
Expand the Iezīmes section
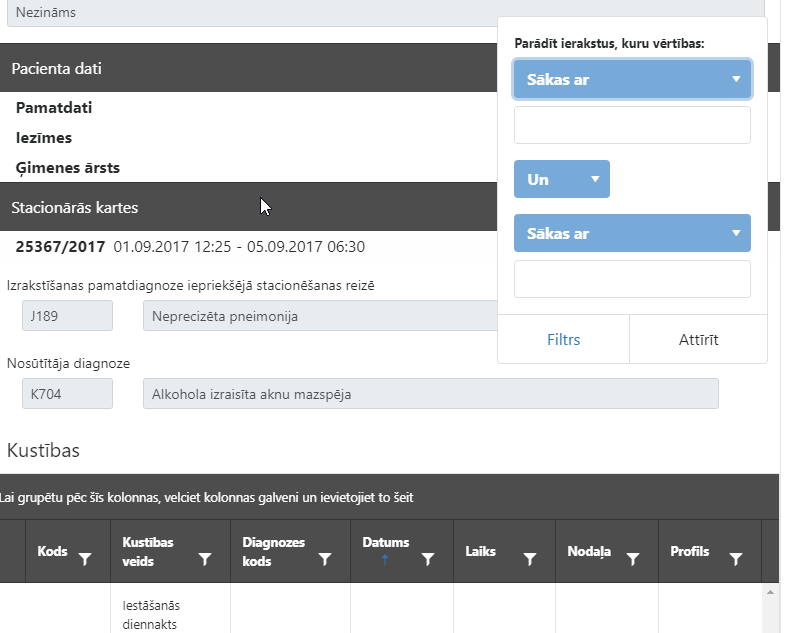click(44, 137)
